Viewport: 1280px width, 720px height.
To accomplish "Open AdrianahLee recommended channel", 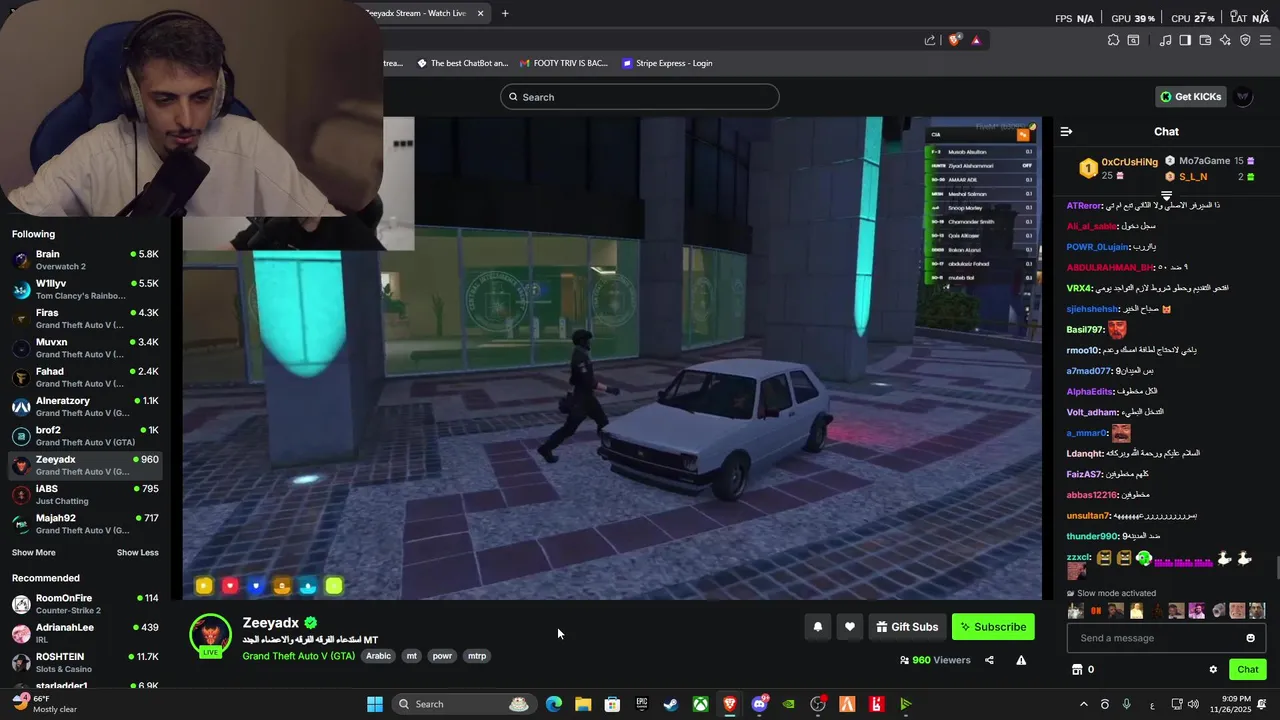I will point(85,633).
